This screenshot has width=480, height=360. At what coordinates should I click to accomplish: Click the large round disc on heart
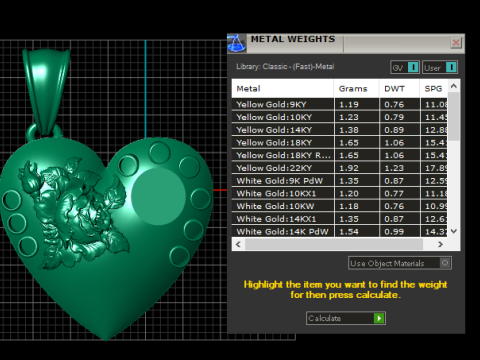pyautogui.click(x=158, y=197)
